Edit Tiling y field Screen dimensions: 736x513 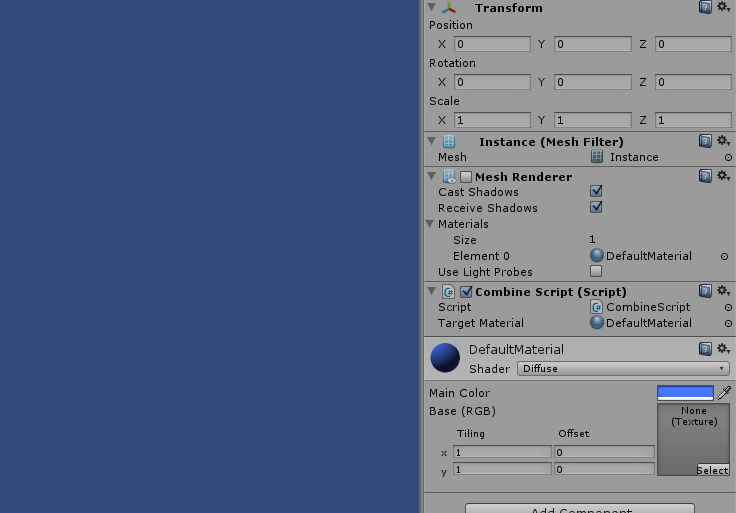502,469
